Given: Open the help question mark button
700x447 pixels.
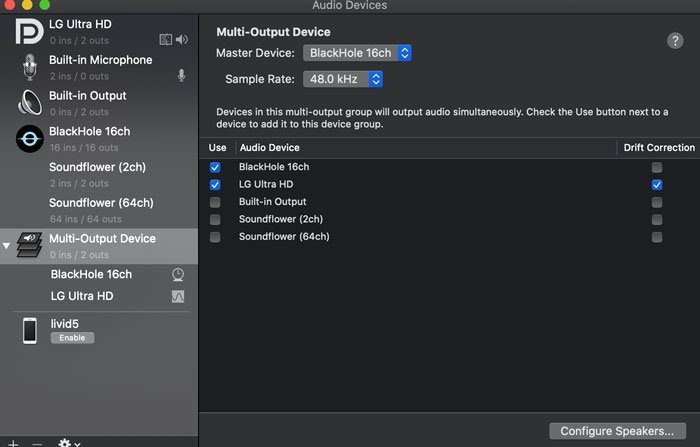Looking at the screenshot, I should 675,41.
